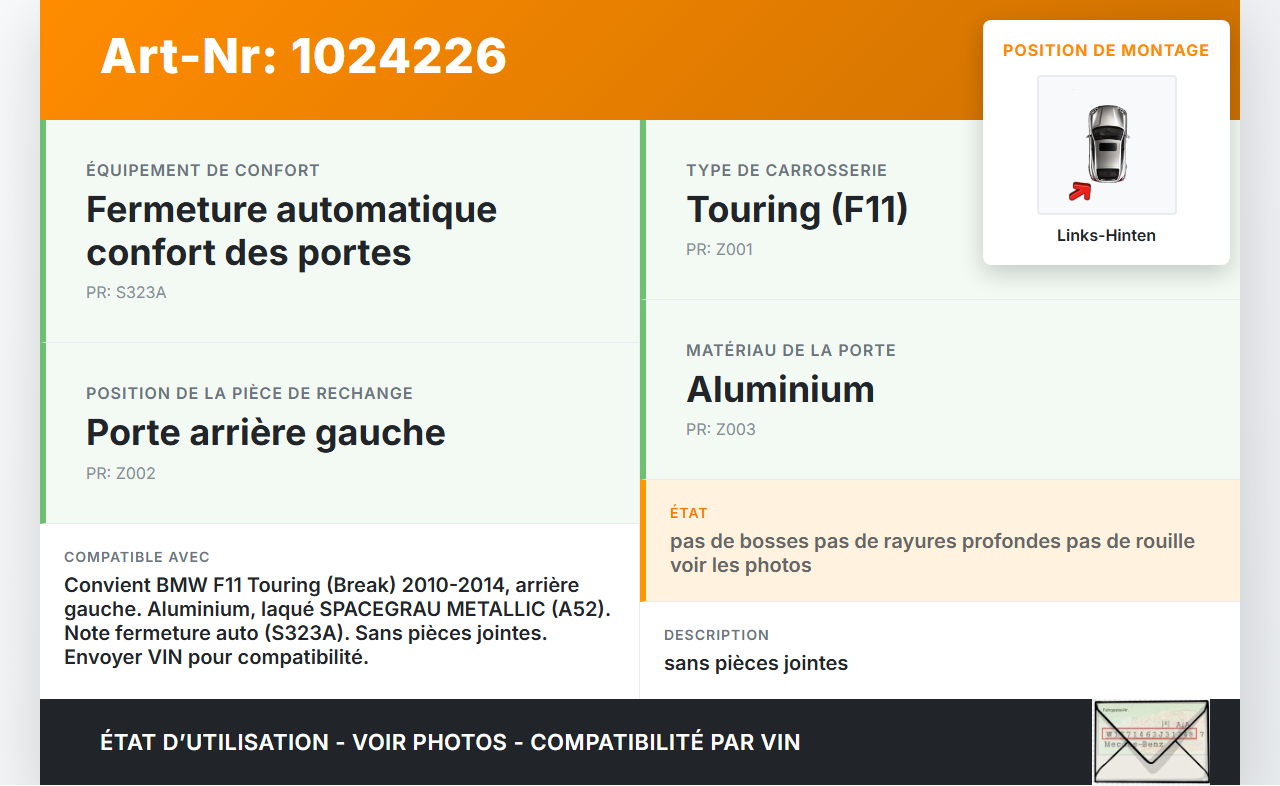This screenshot has height=786, width=1280.
Task: Select the 'pas de bosses pas de rayures' condition text
Action: point(933,553)
